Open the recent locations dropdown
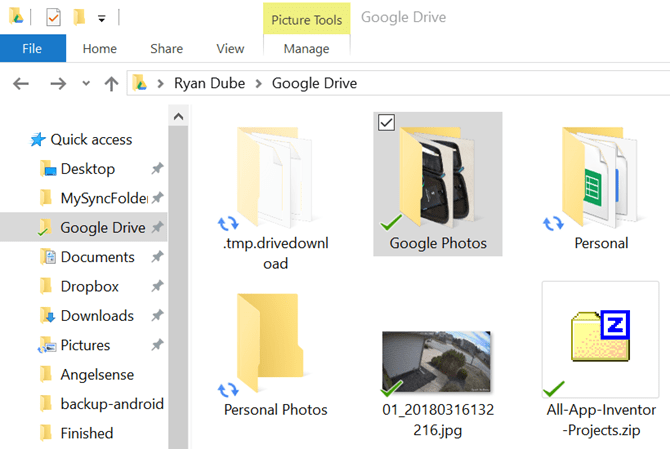The height and width of the screenshot is (449, 670). point(86,84)
